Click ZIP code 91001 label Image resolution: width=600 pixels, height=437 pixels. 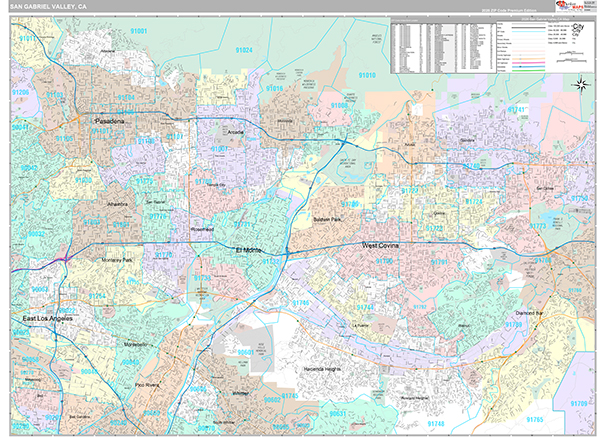click(x=138, y=32)
